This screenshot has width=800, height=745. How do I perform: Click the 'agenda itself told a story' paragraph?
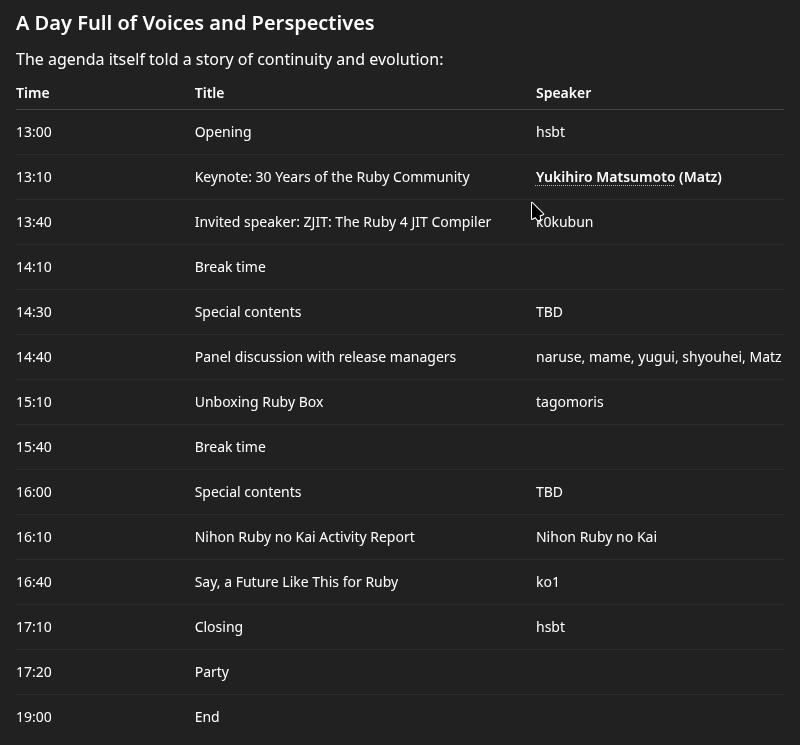click(x=229, y=59)
